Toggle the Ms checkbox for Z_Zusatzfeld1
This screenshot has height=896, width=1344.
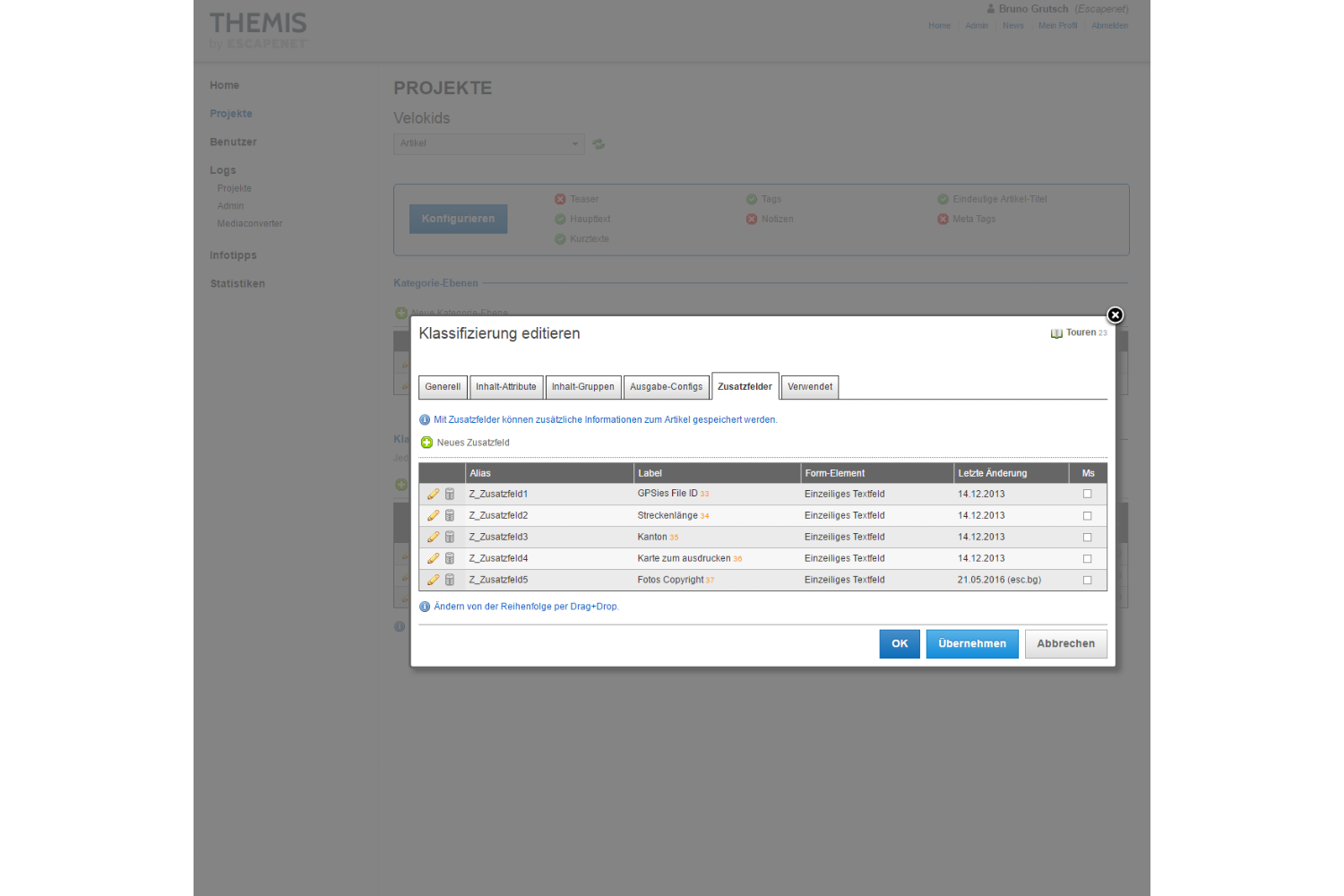pos(1087,494)
